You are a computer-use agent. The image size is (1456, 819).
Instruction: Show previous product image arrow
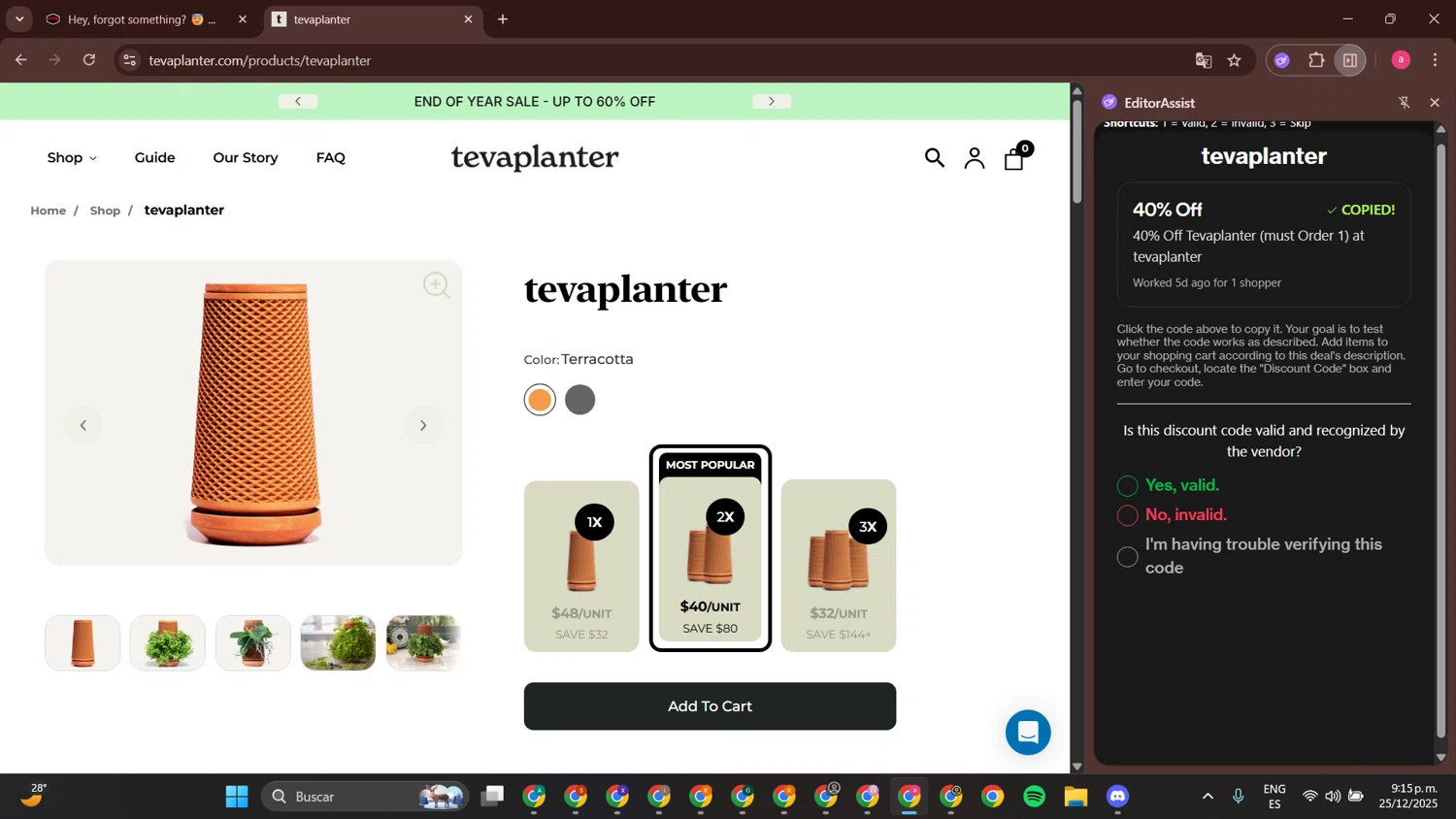pos(83,425)
